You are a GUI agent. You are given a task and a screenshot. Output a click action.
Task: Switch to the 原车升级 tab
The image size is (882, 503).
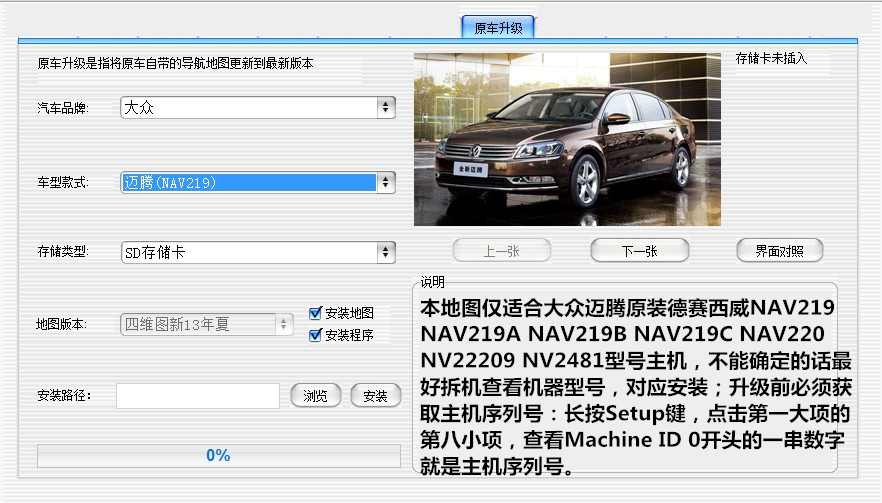(498, 28)
